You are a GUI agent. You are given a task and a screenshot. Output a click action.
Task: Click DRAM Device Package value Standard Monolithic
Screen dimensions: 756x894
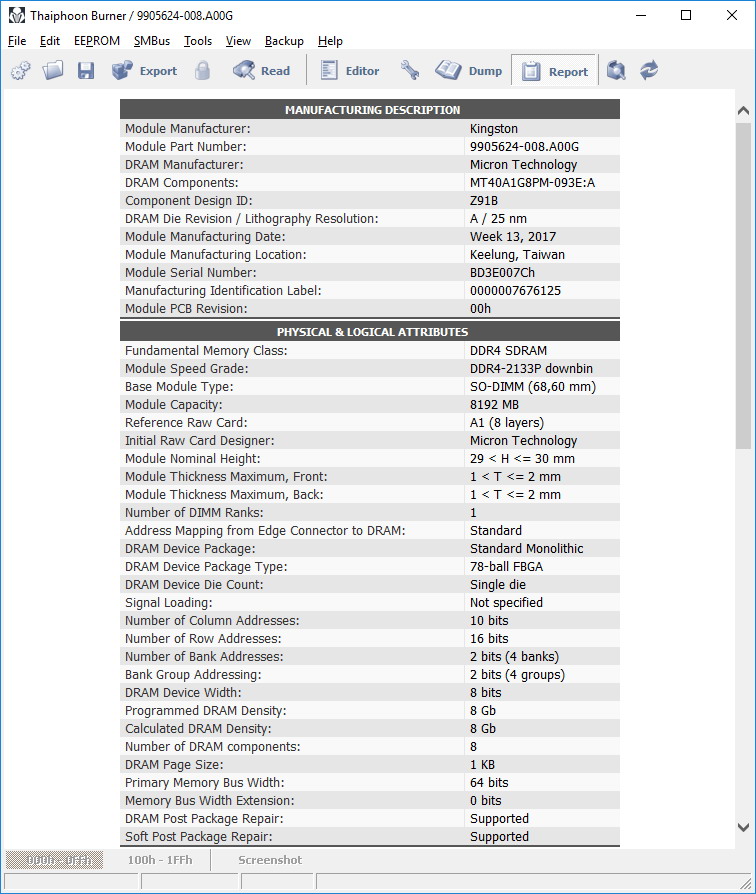[x=527, y=548]
